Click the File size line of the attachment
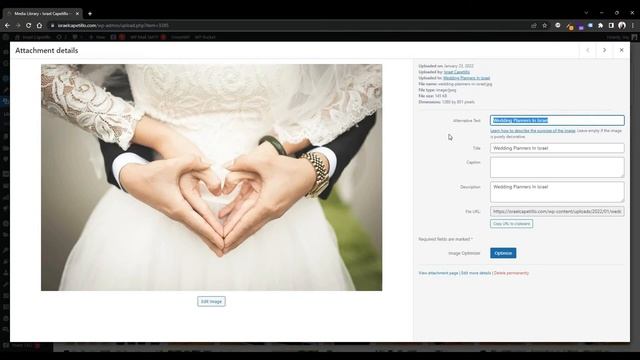 point(433,96)
